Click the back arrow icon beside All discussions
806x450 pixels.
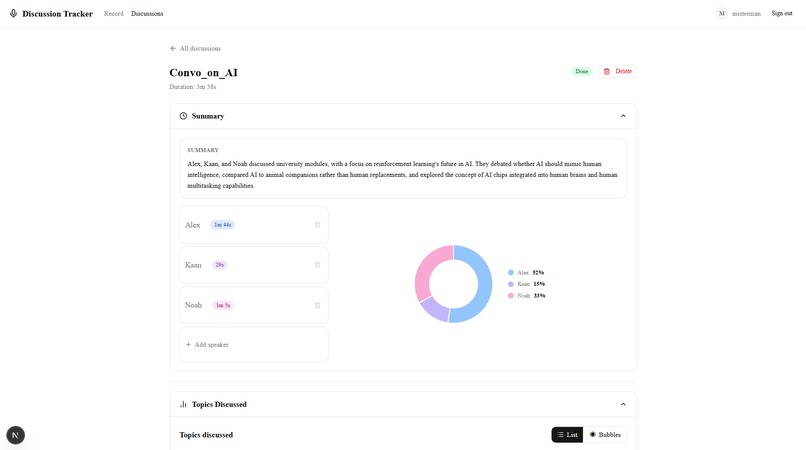click(173, 48)
